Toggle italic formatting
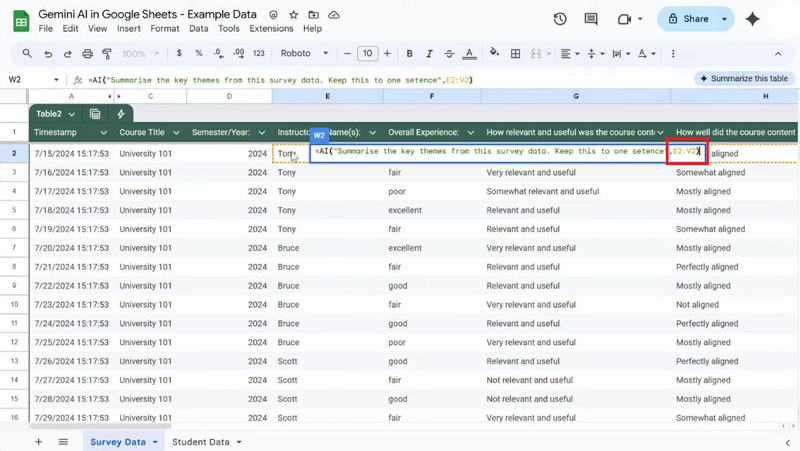 [x=430, y=54]
